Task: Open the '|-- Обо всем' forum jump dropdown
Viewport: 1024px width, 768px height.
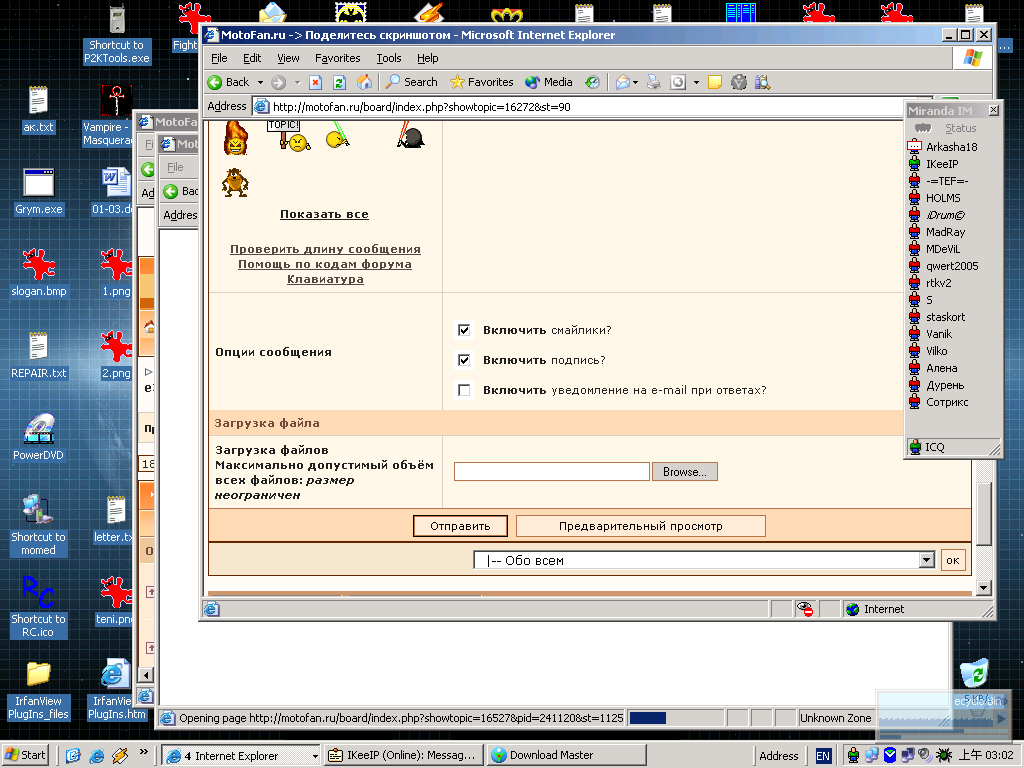Action: coord(927,560)
